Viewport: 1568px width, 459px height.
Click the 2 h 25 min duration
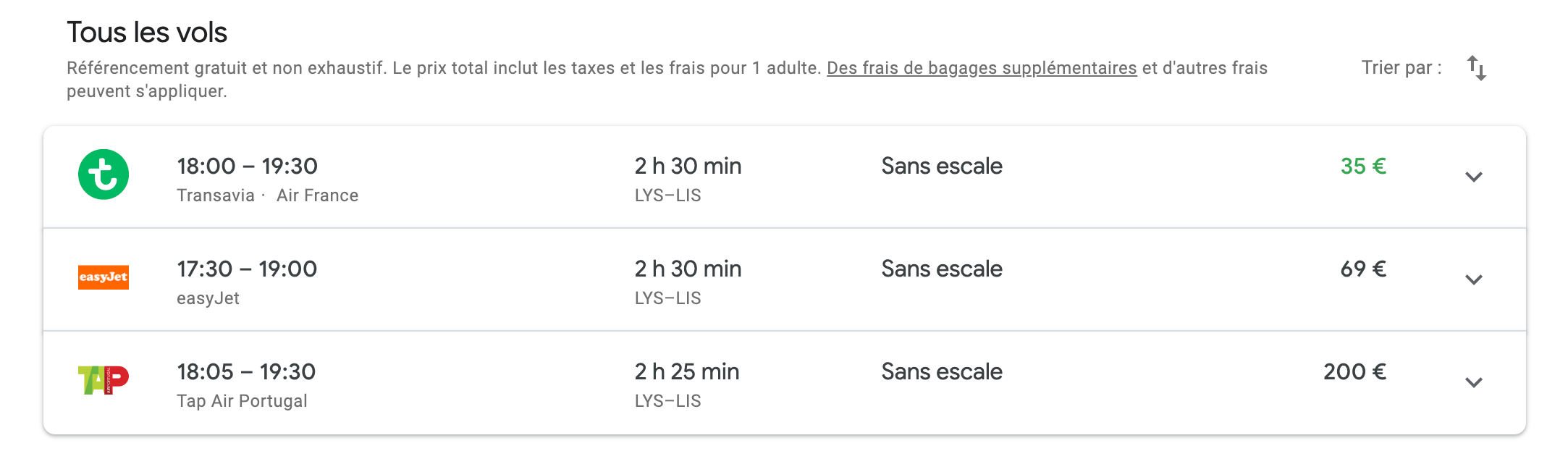687,372
